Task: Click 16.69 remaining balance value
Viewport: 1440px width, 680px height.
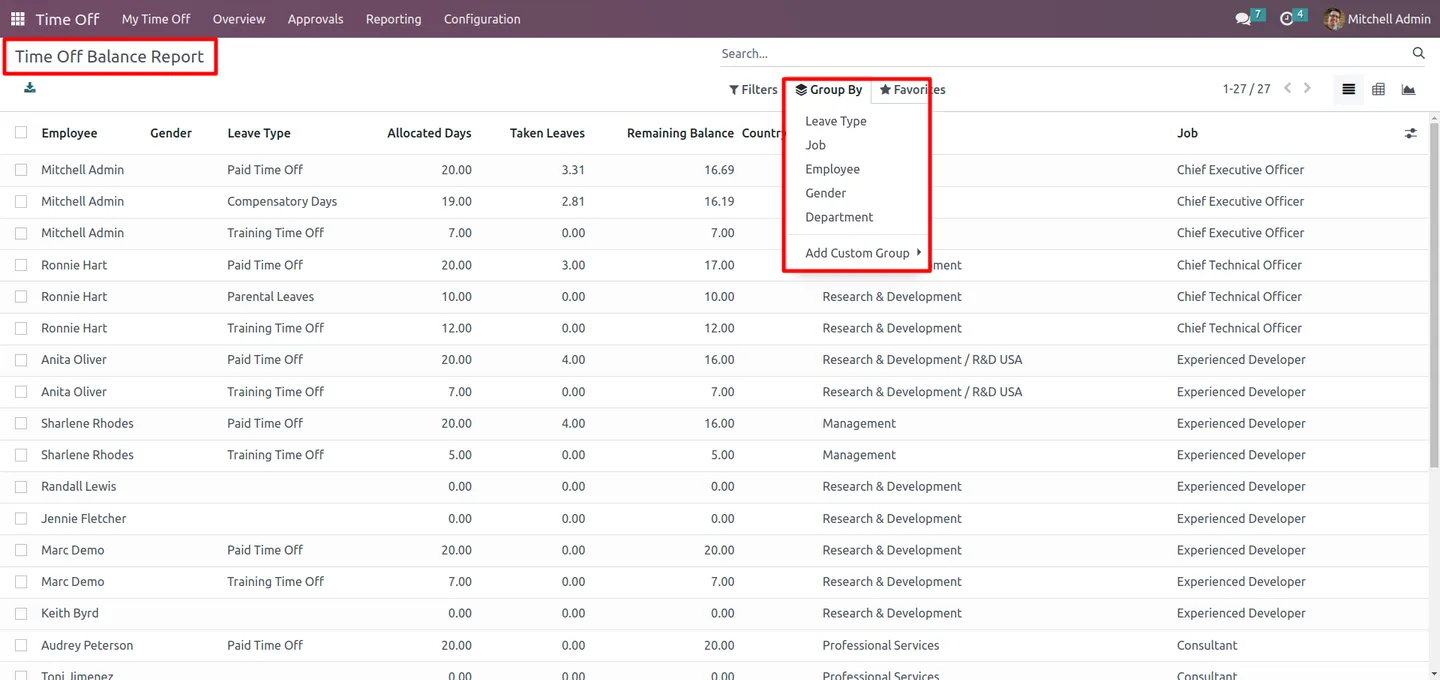Action: tap(719, 170)
